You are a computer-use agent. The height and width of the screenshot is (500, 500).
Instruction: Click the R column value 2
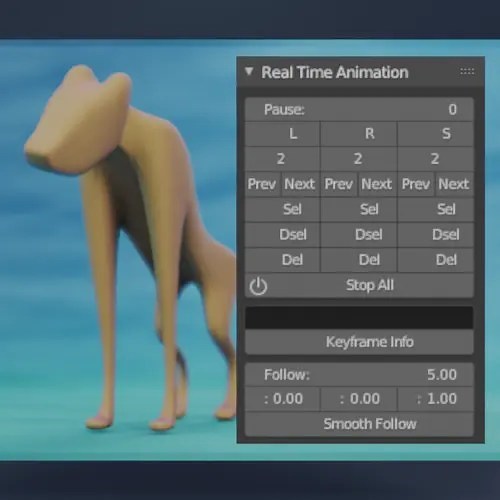359,159
